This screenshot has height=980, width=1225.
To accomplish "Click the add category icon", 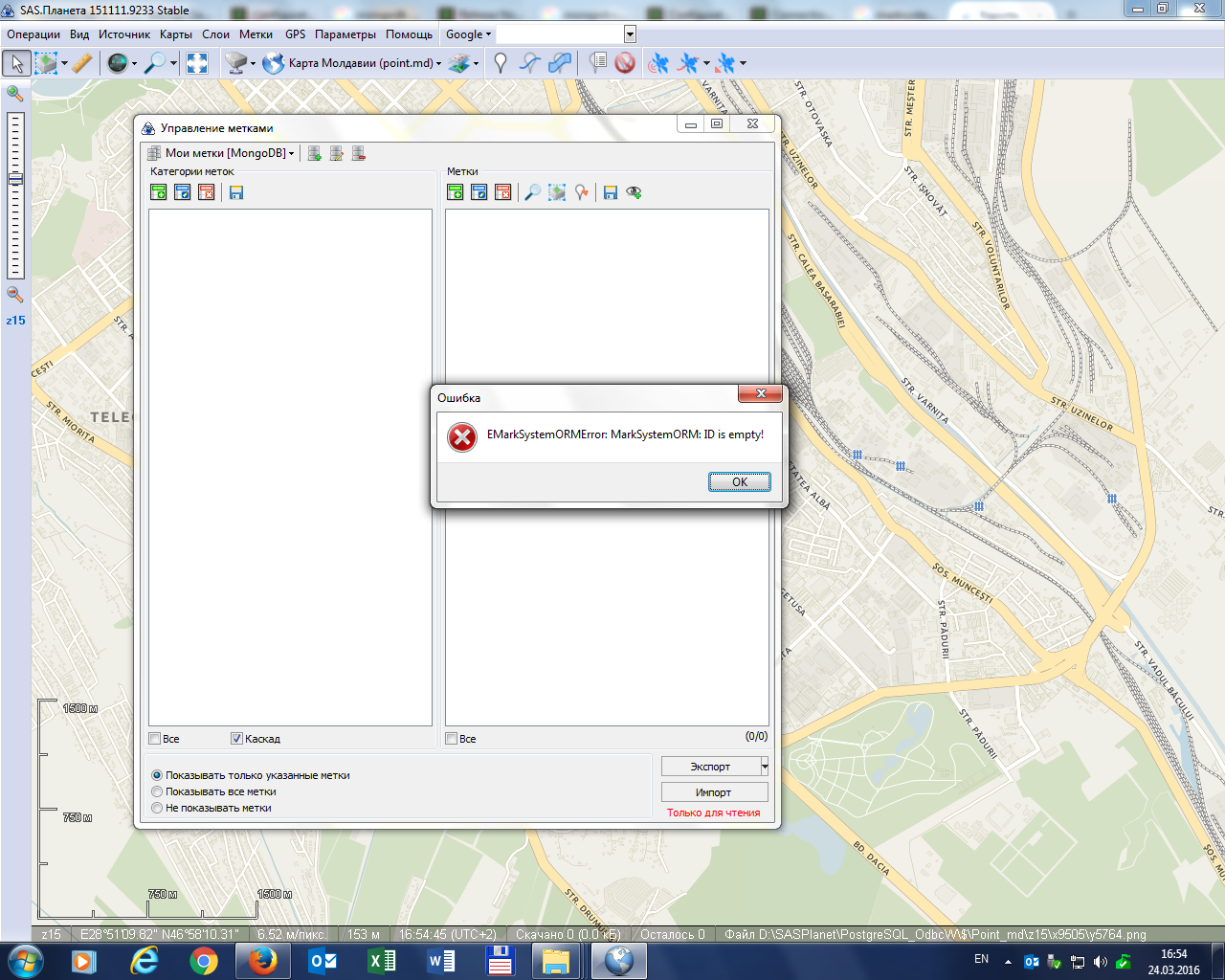I will coord(159,192).
